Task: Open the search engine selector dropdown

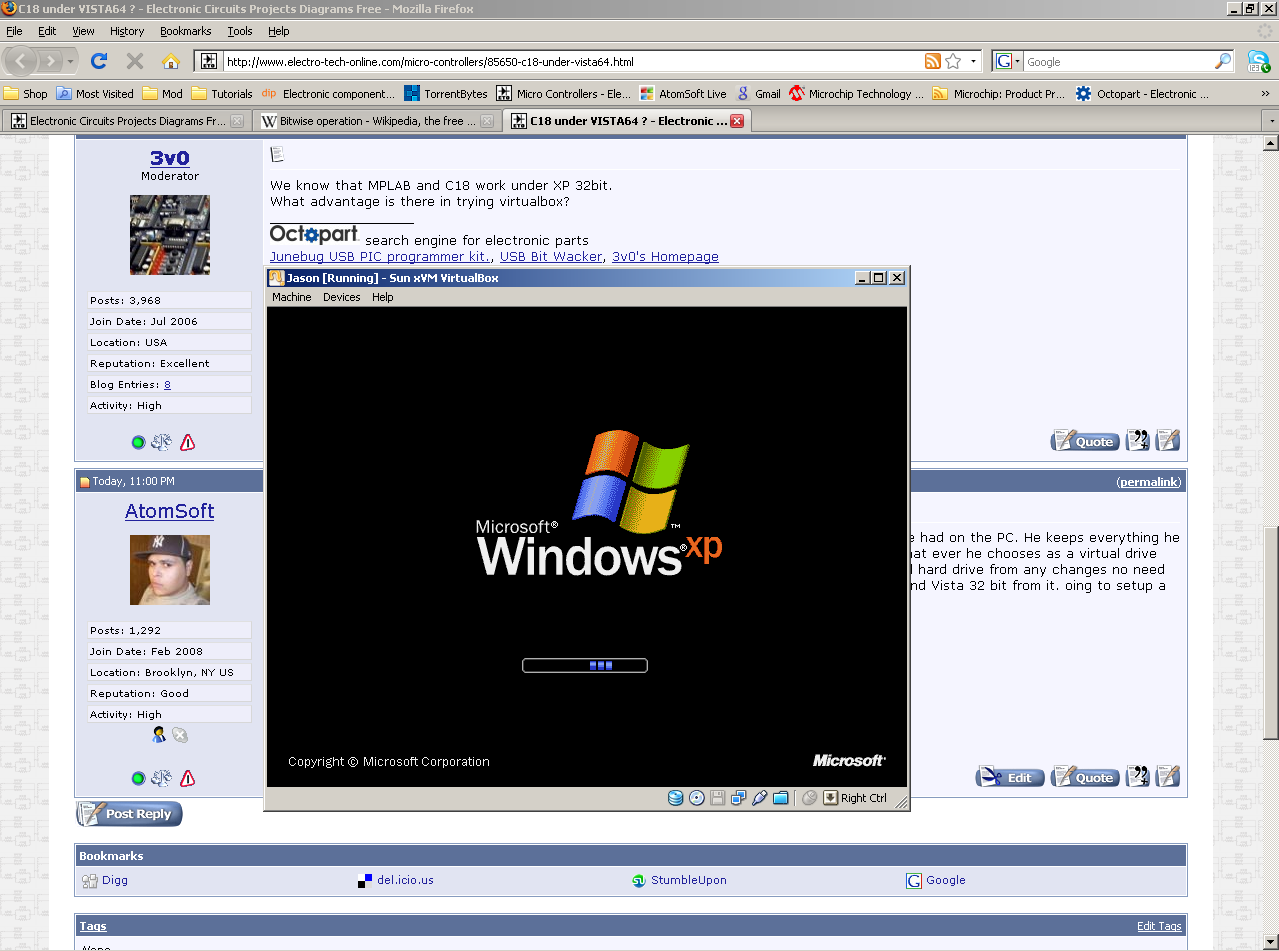Action: click(1008, 61)
